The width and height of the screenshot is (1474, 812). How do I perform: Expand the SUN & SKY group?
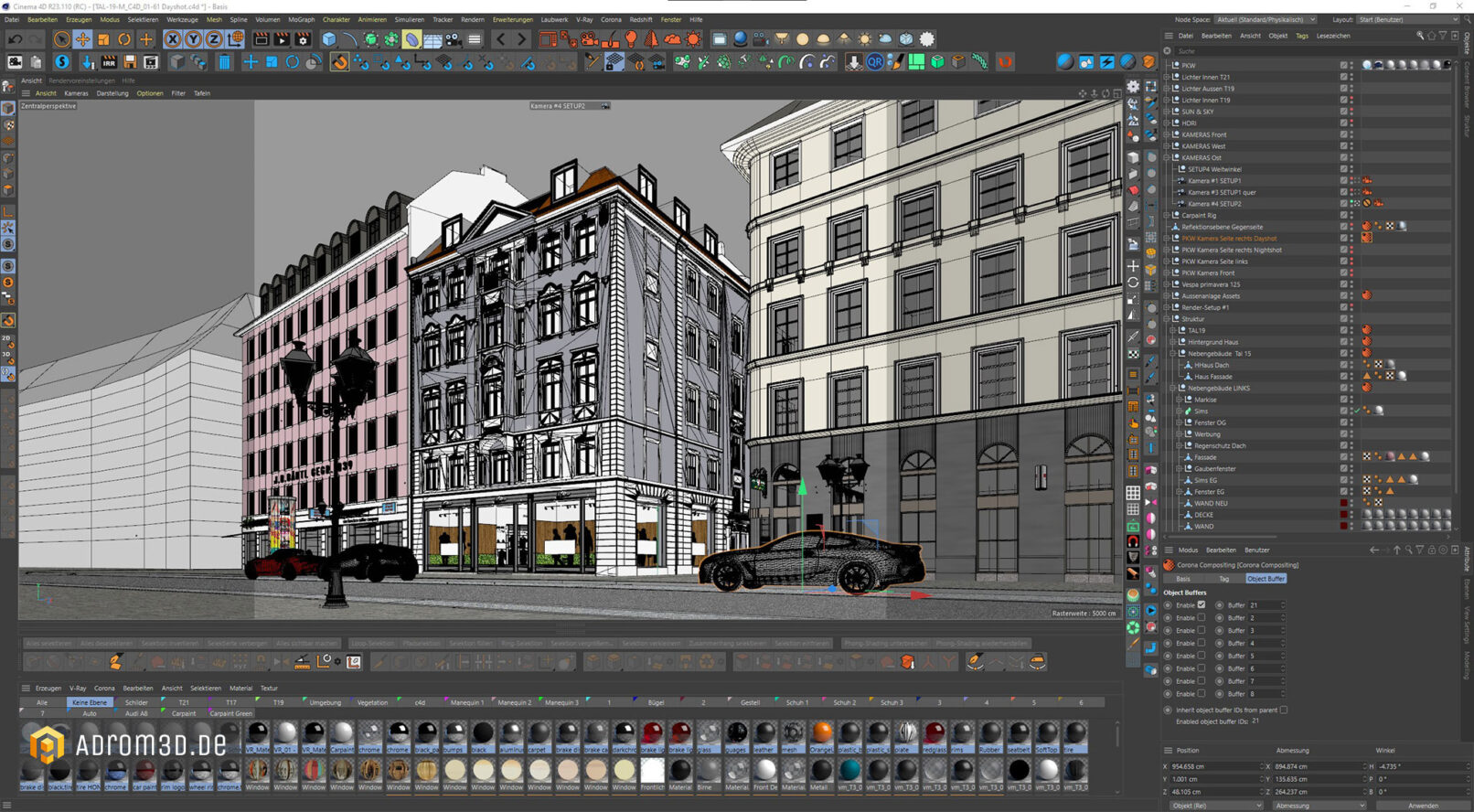(x=1167, y=112)
